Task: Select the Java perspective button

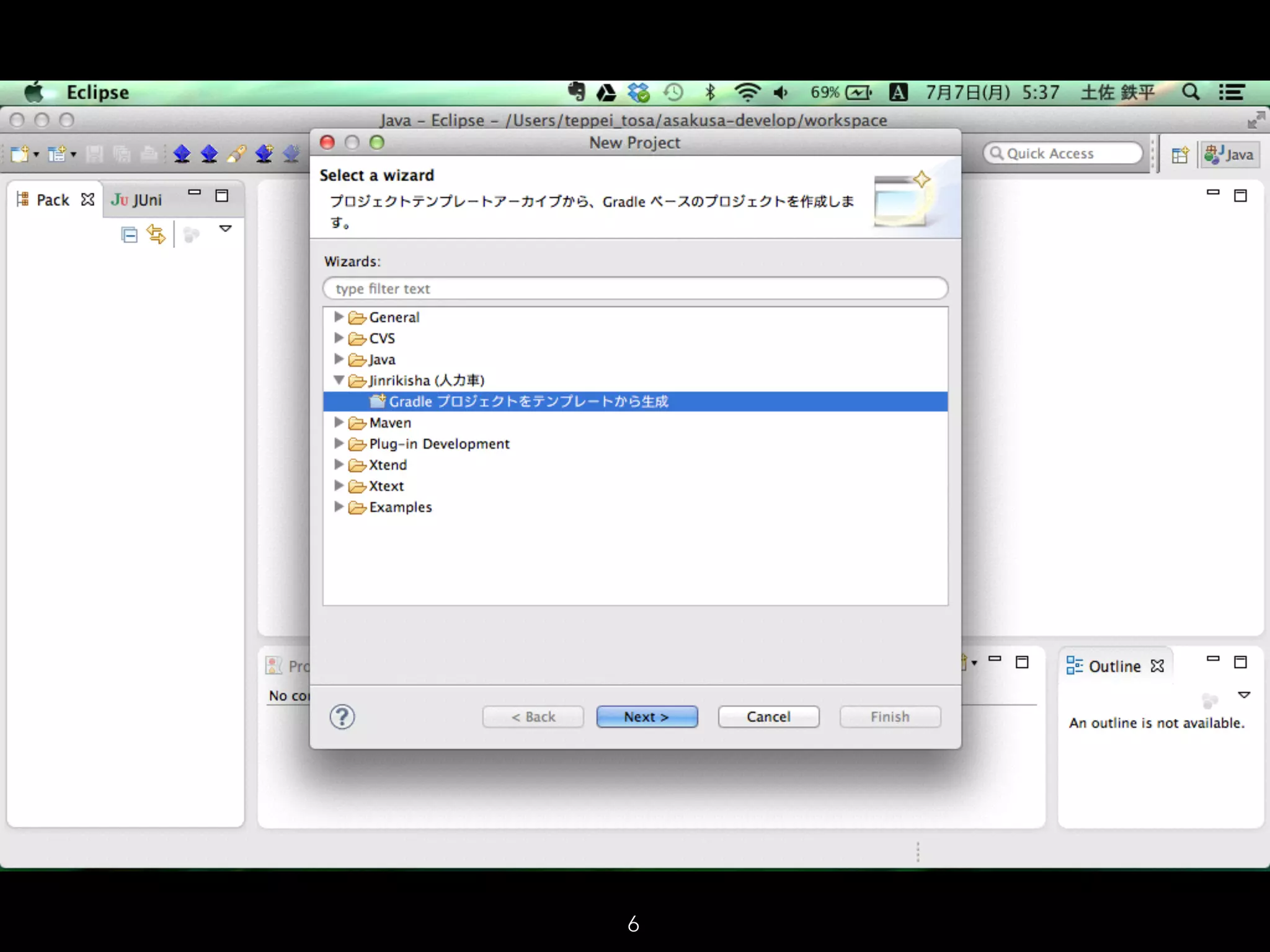Action: point(1229,154)
